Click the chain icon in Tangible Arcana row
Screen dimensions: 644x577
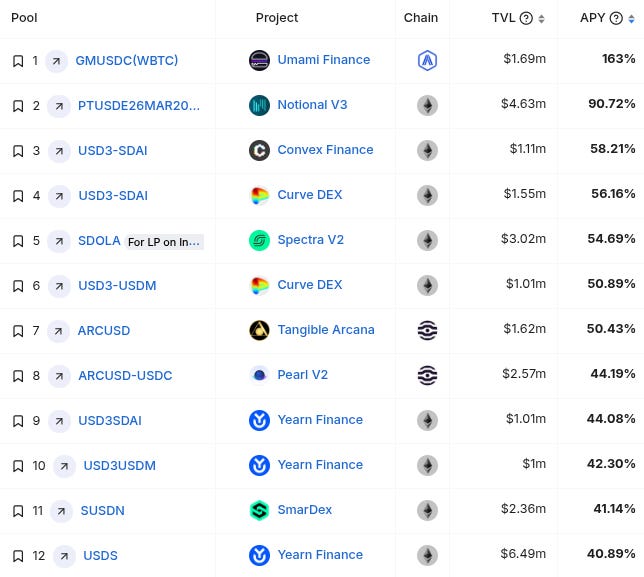(x=427, y=331)
